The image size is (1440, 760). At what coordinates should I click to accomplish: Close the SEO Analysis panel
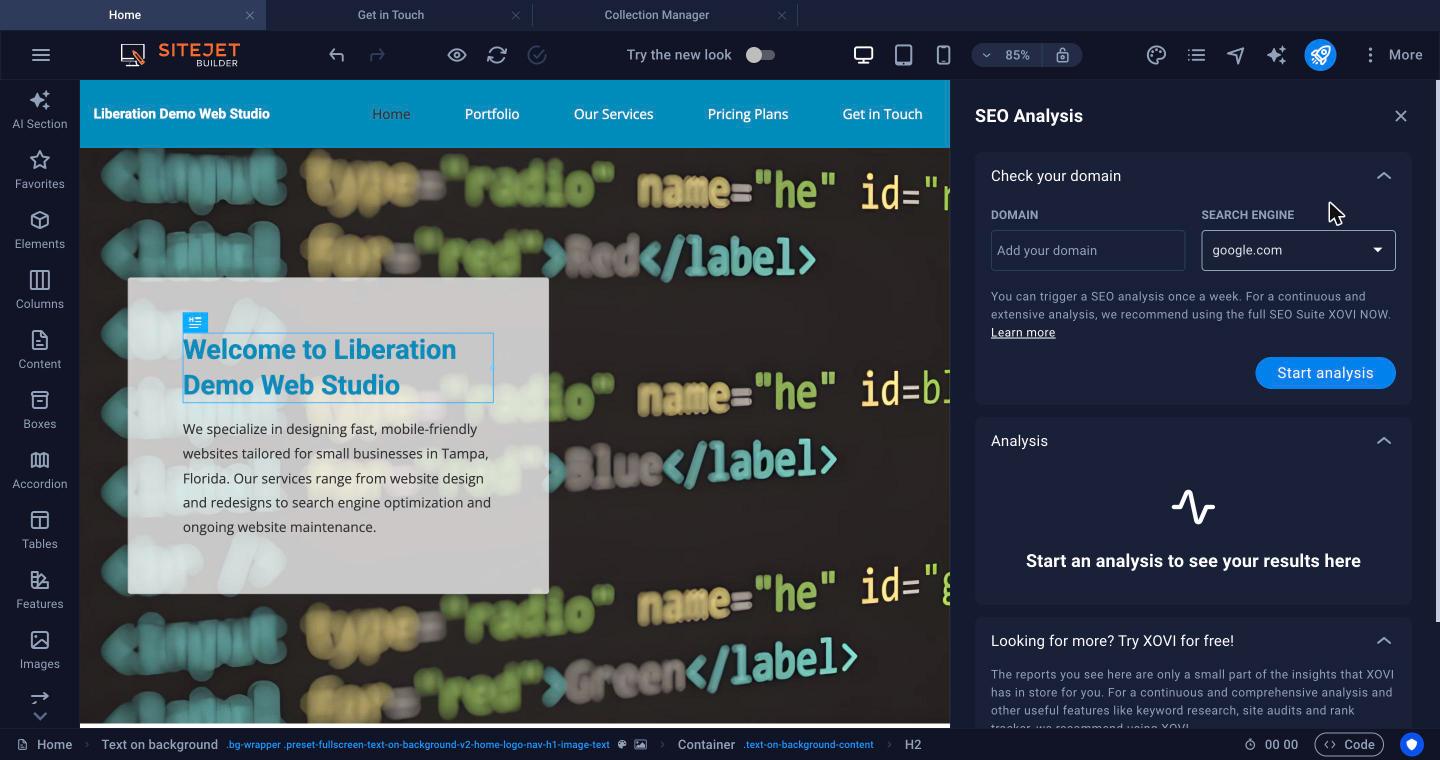(1400, 116)
